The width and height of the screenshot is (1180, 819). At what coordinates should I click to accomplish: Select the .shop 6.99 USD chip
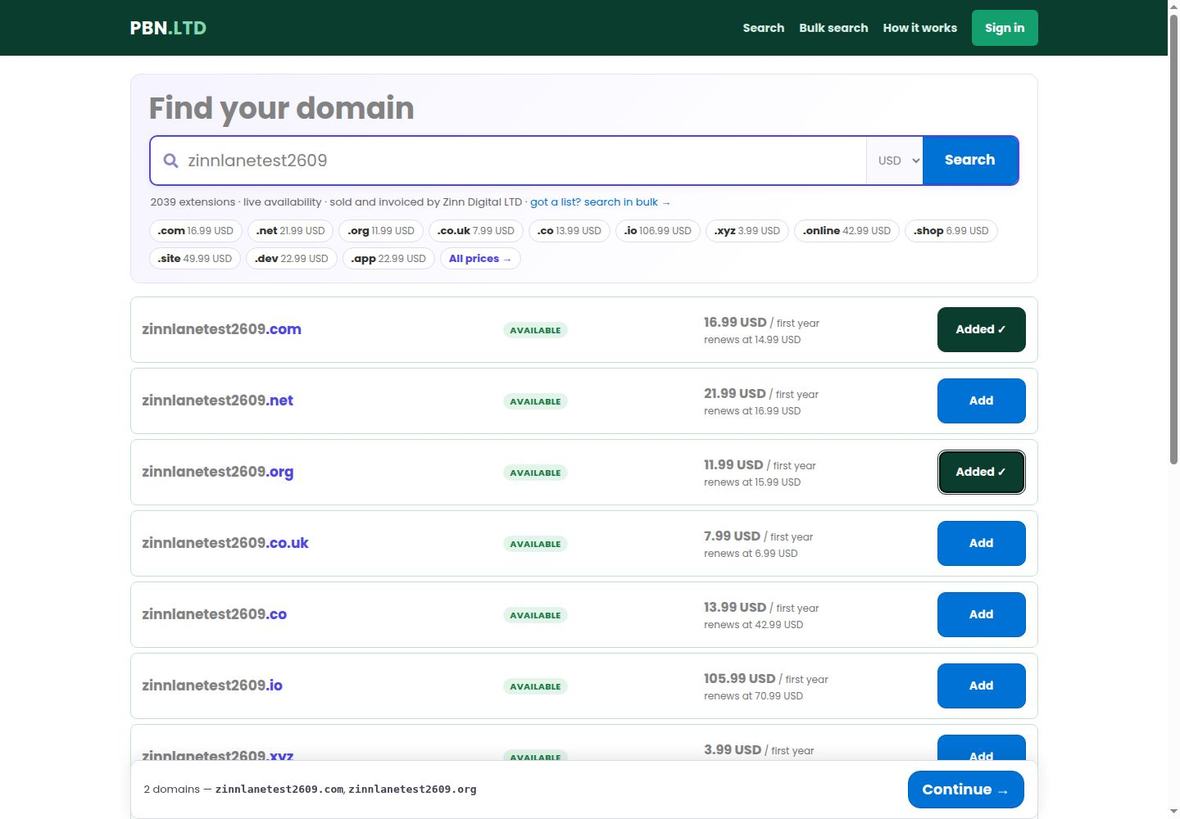[x=951, y=230]
